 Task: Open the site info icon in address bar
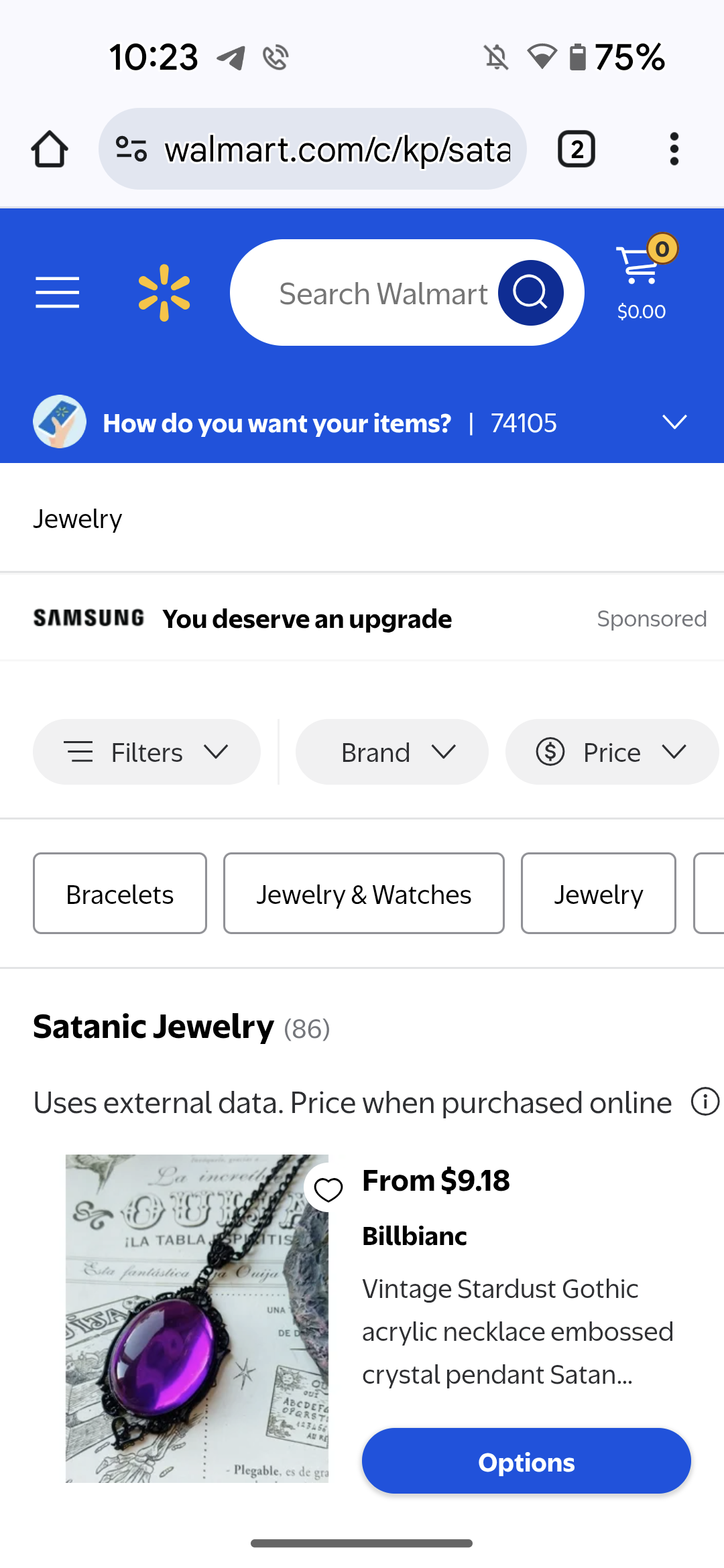tap(131, 149)
